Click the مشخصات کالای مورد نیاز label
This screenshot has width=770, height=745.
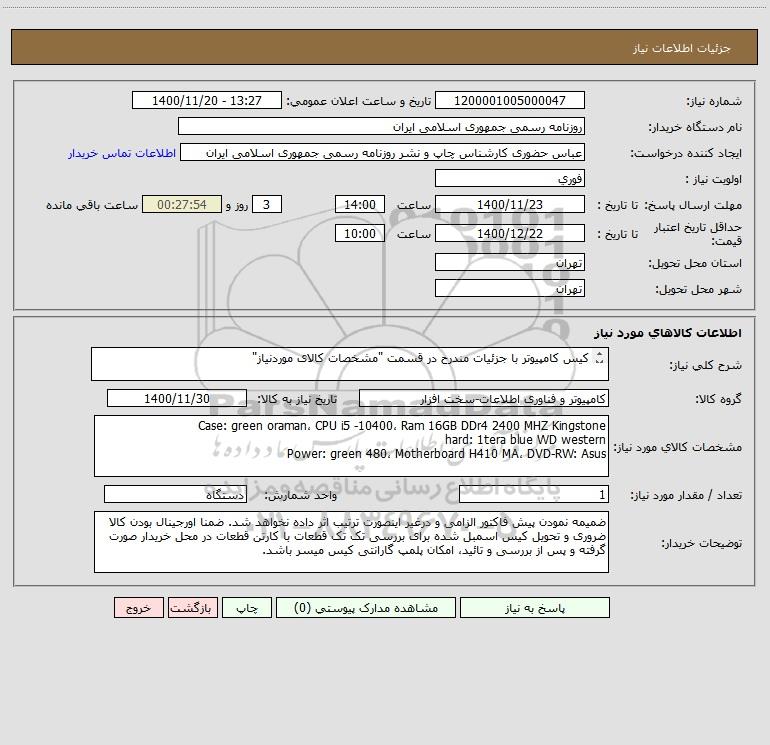click(678, 447)
